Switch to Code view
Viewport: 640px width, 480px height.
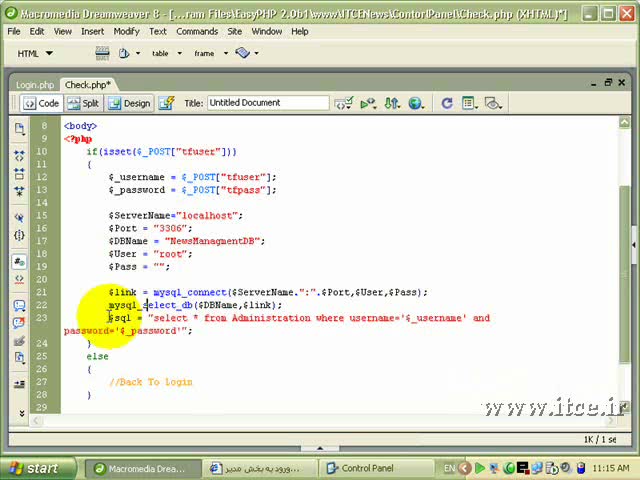[42, 103]
